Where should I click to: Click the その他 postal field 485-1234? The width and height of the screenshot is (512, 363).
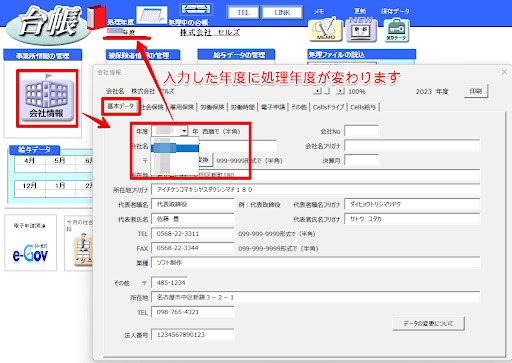[x=170, y=283]
